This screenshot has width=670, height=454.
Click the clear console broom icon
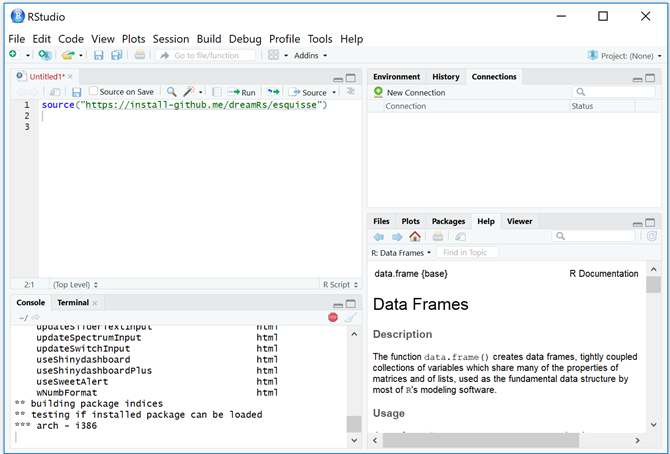350,317
